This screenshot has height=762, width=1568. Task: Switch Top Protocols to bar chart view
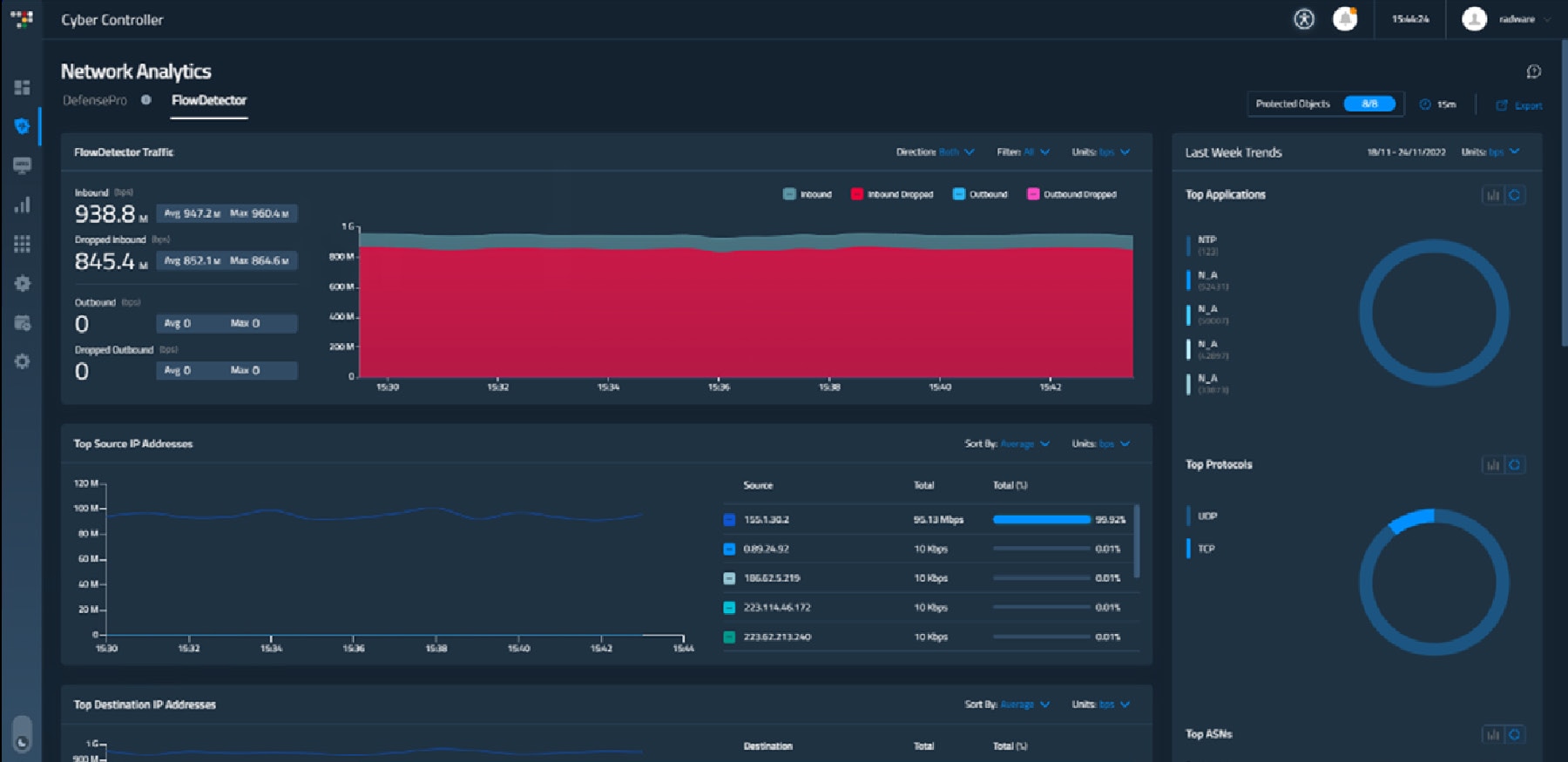(x=1492, y=465)
